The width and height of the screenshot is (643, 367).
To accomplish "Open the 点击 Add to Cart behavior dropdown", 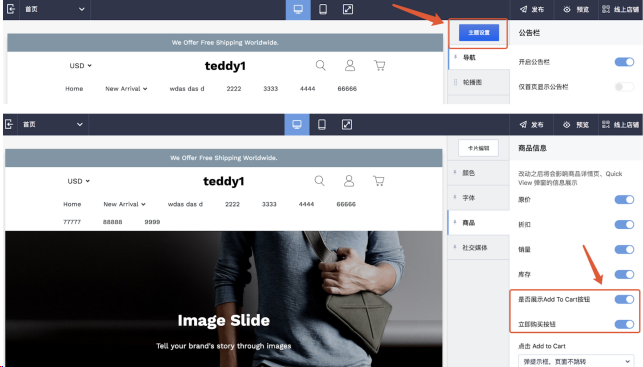I will coord(575,361).
